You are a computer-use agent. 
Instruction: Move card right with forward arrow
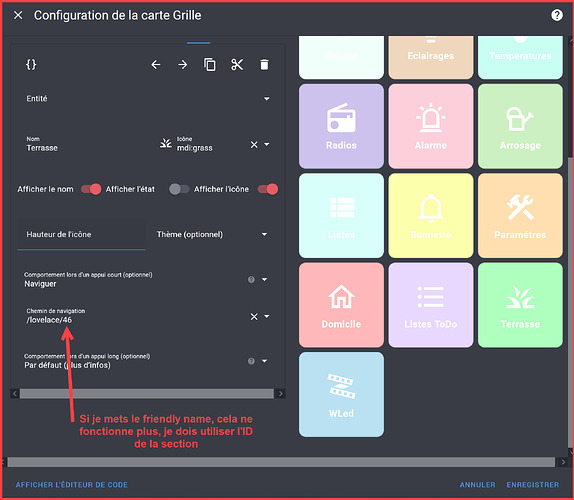coord(183,65)
